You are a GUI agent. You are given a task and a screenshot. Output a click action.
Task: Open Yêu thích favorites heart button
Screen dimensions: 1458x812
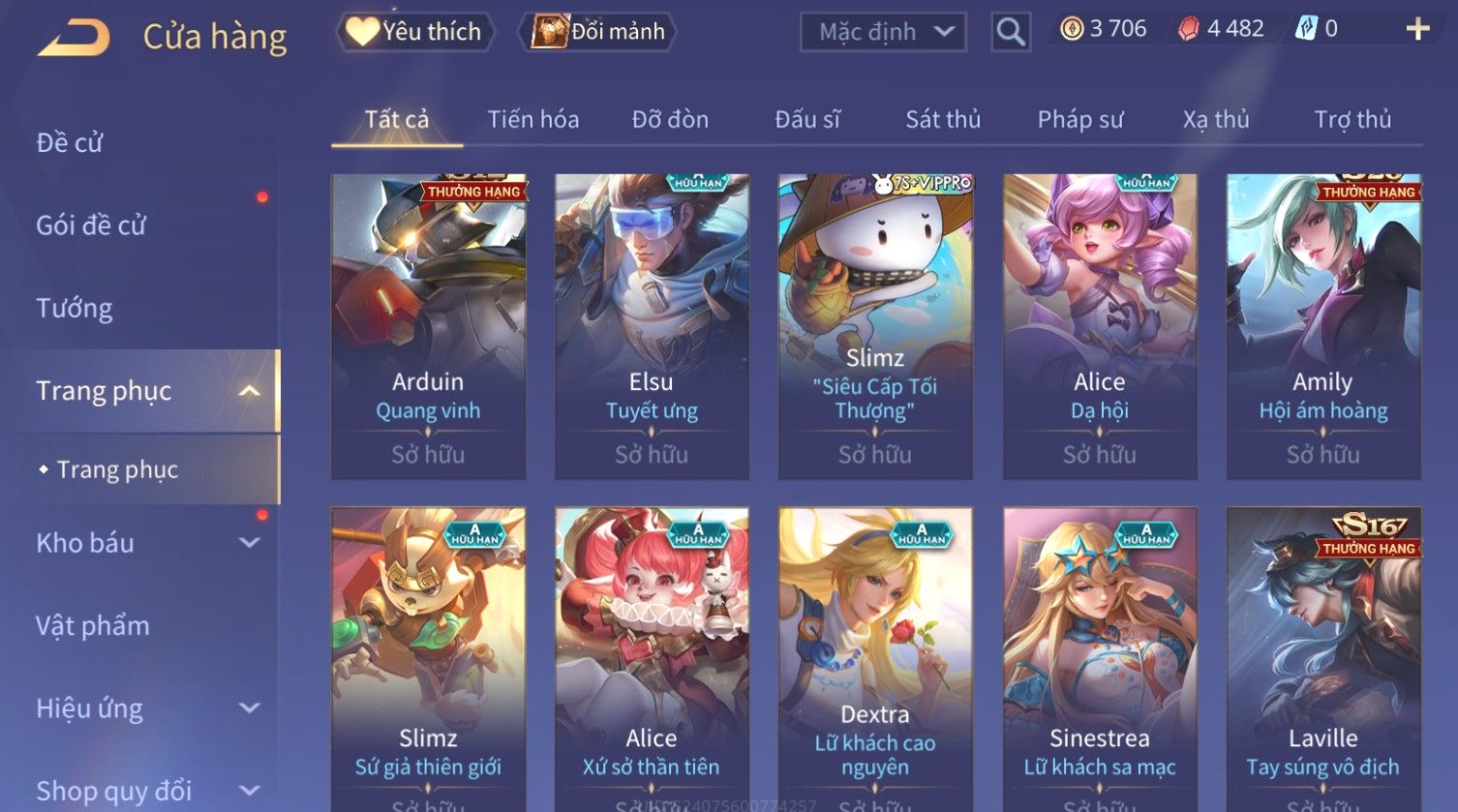415,32
